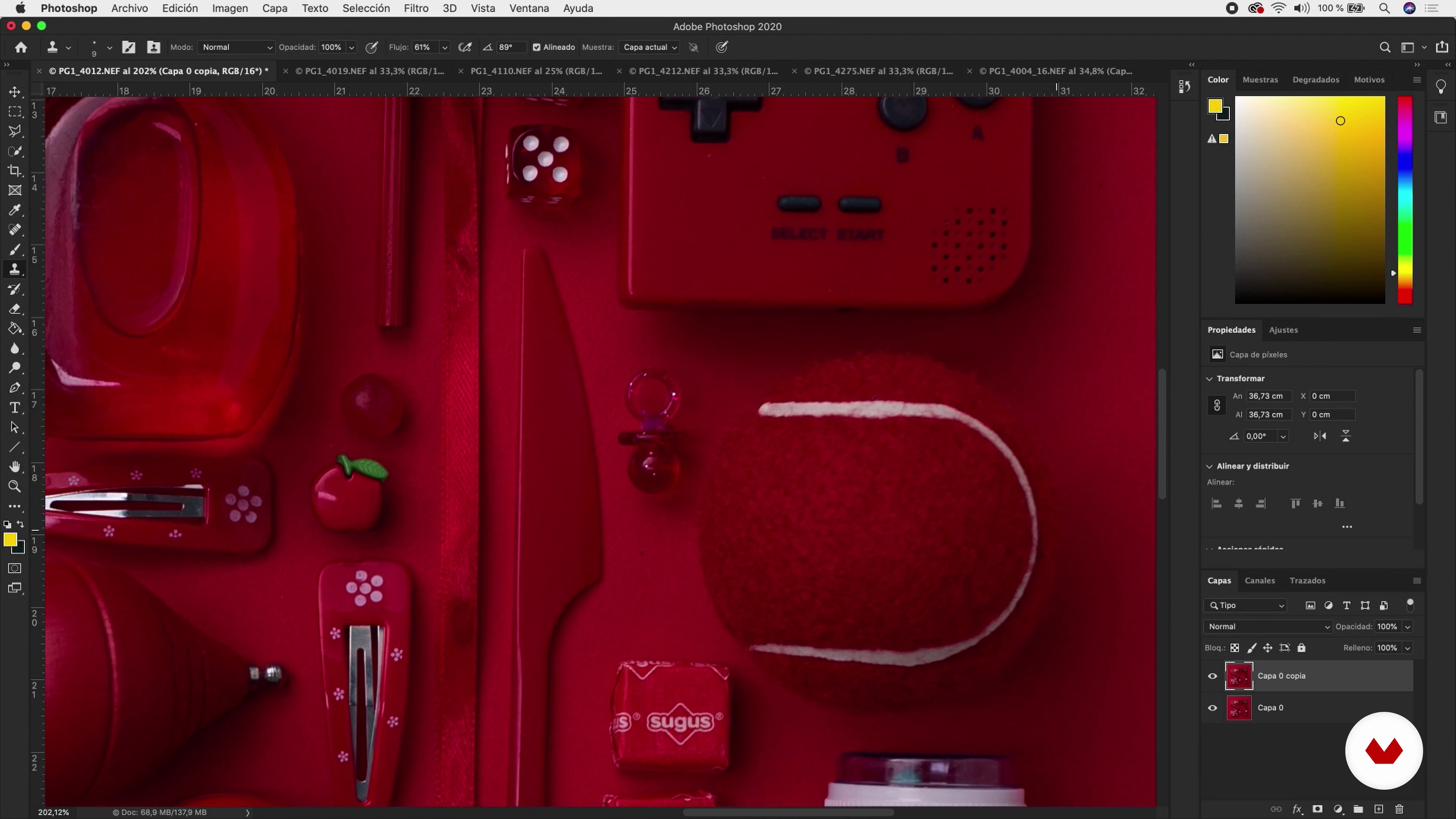The height and width of the screenshot is (819, 1456).
Task: Select the Pen tool
Action: (x=15, y=388)
